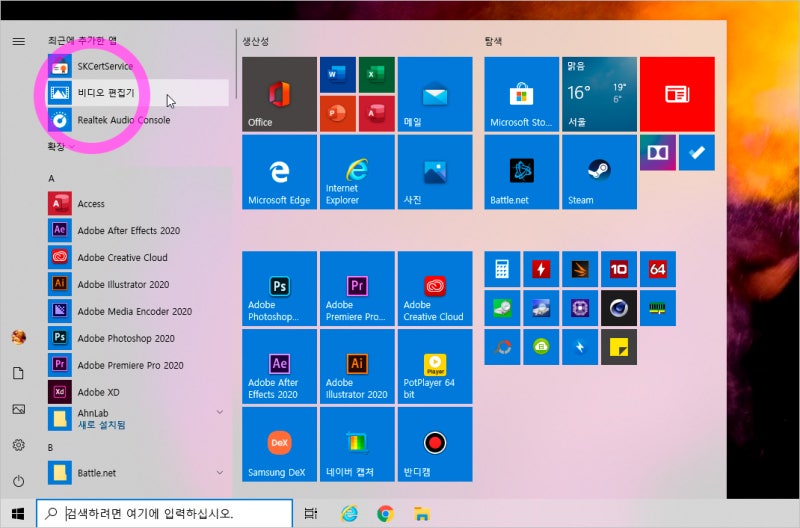Open Adobe Illustrator 2020 list entry
This screenshot has width=800, height=528.
coord(138,284)
